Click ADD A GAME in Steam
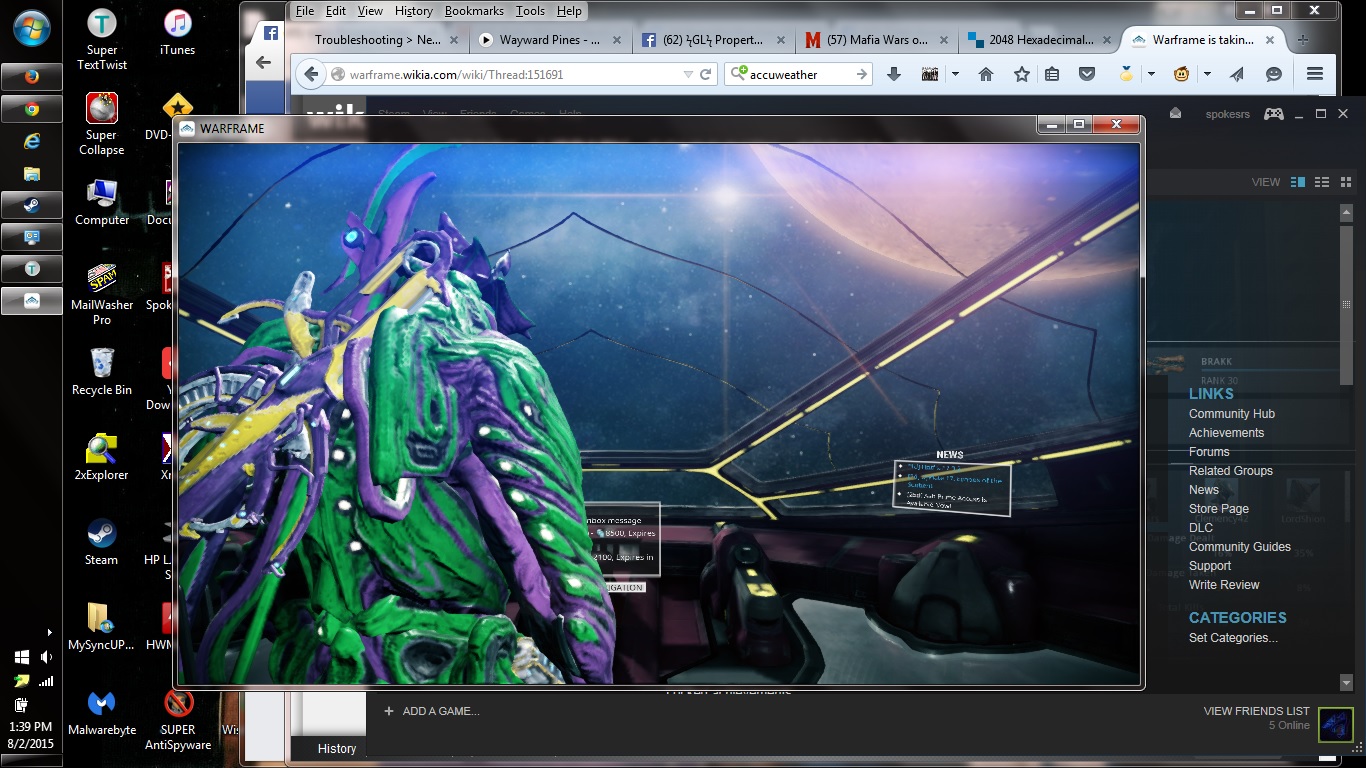The image size is (1366, 768). 431,711
